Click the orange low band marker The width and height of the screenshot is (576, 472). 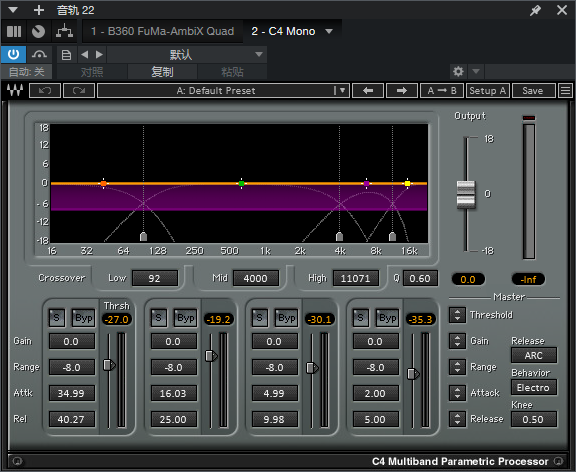pos(104,183)
